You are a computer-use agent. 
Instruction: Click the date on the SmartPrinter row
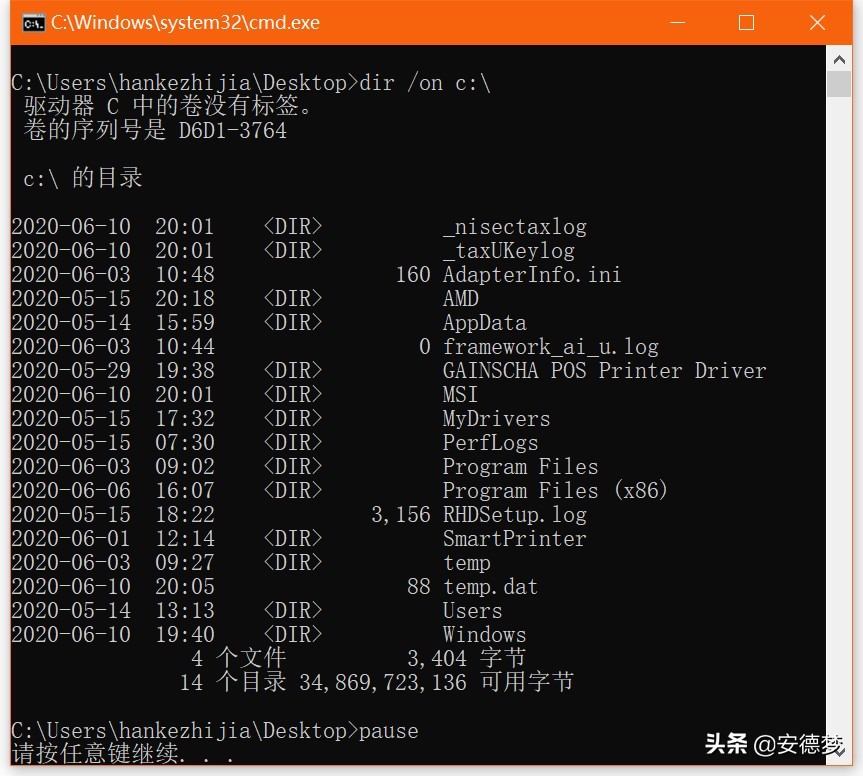point(71,539)
